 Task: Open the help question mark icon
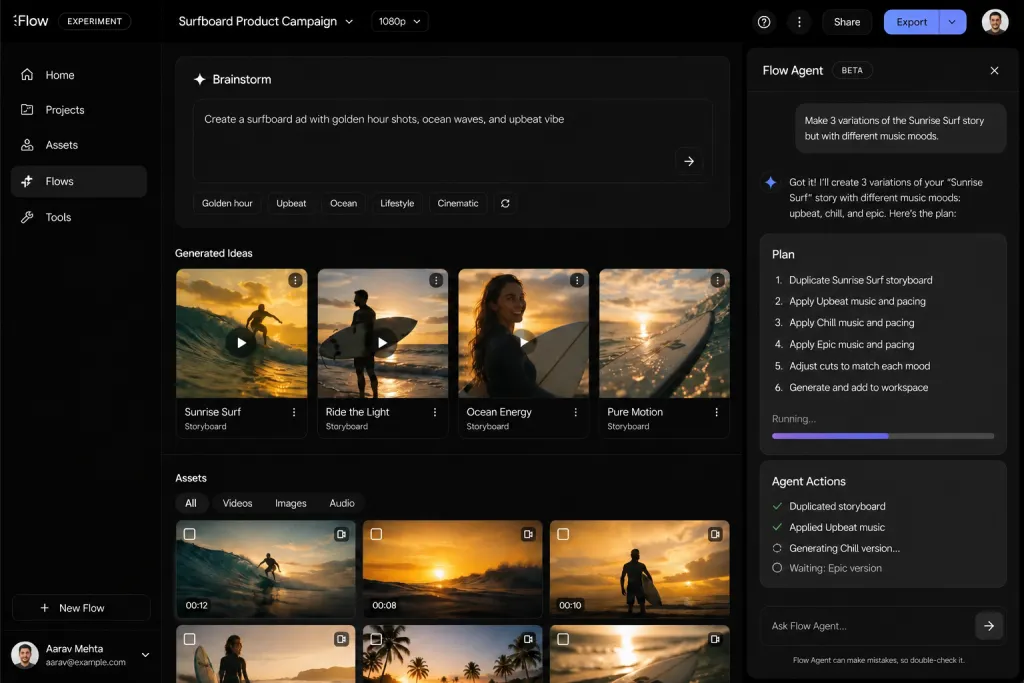pos(763,22)
